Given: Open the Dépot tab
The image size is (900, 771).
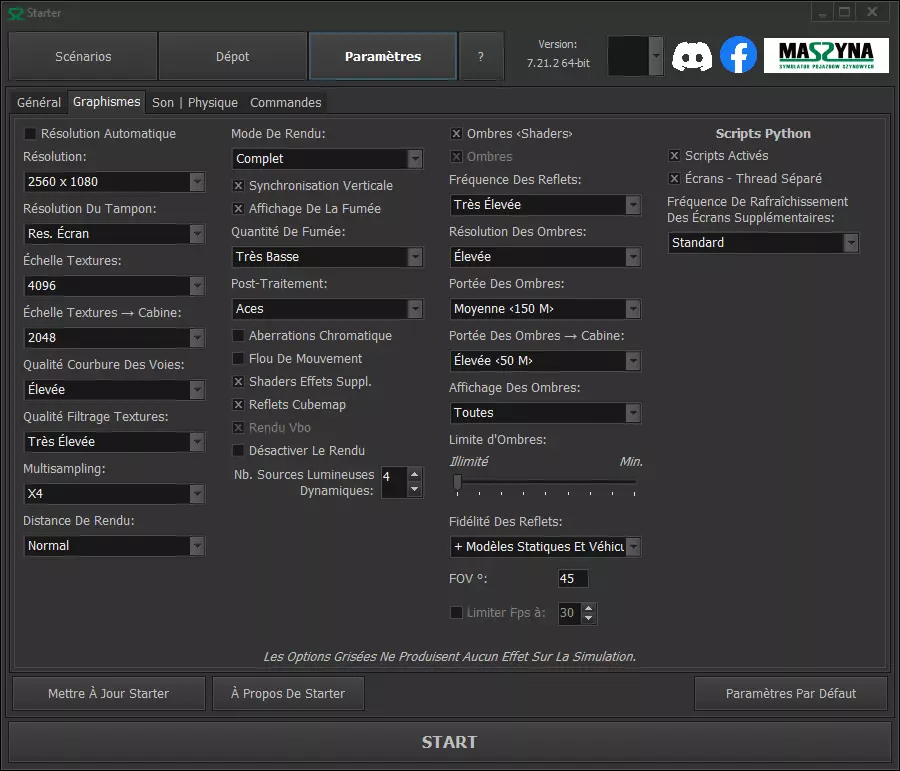Looking at the screenshot, I should (x=232, y=56).
